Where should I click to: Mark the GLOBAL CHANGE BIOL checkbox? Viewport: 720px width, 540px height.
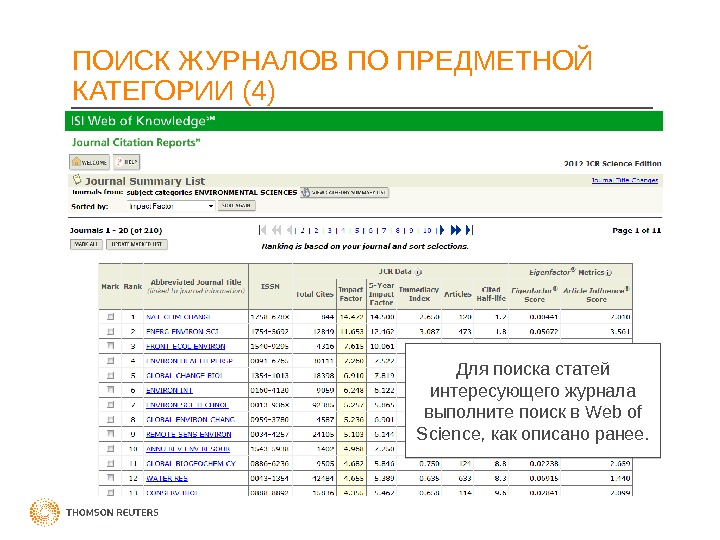tap(110, 376)
